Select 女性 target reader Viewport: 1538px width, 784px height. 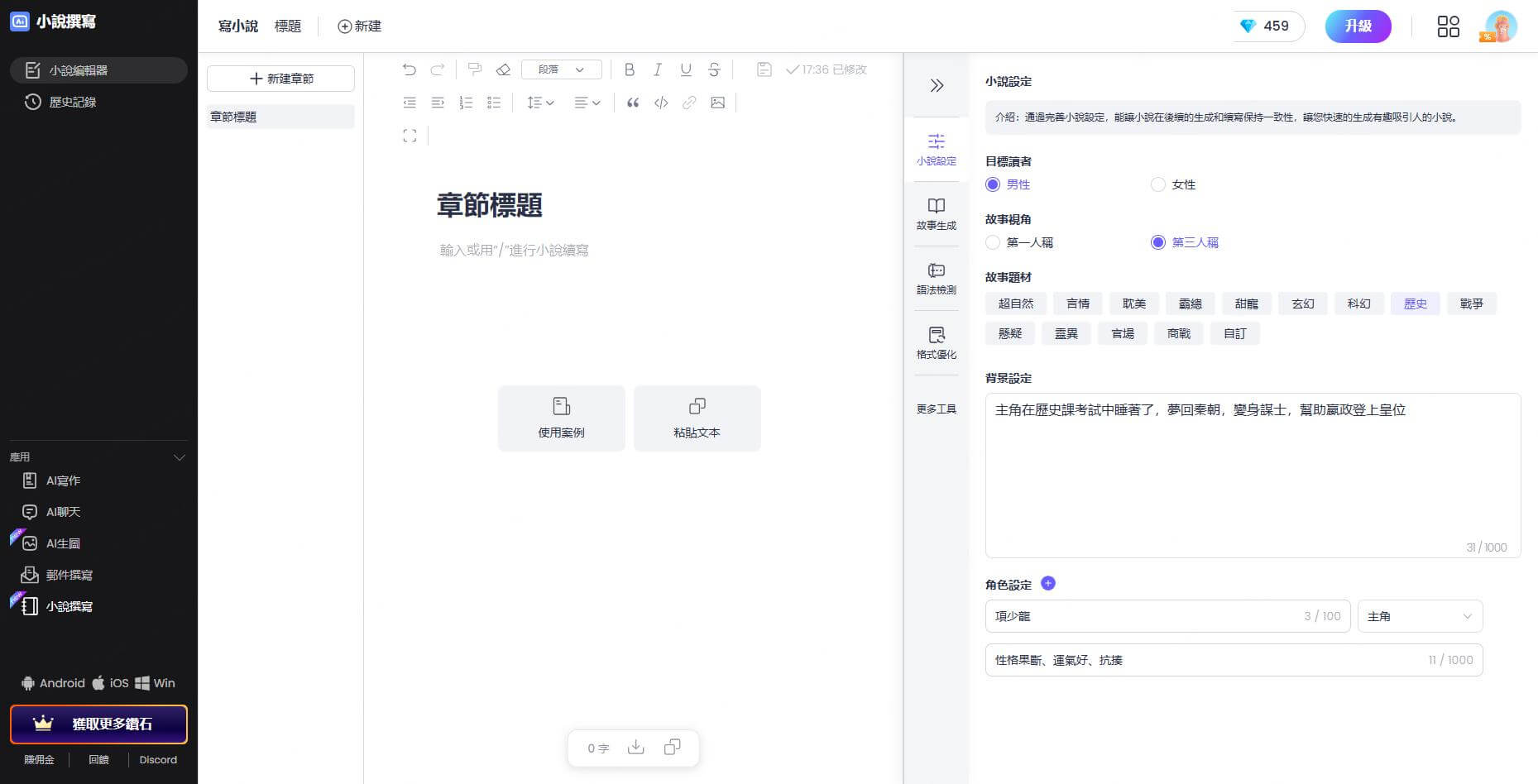[x=1173, y=184]
